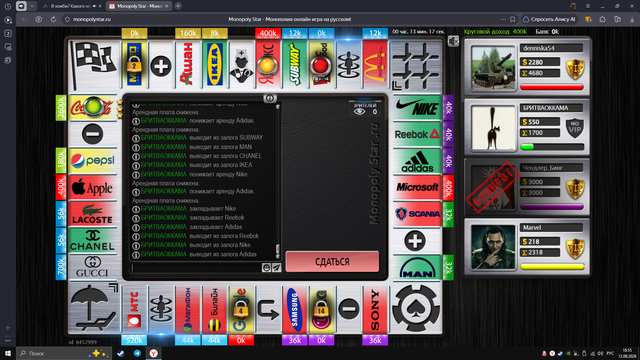Click the chat message input field

pyautogui.click(x=196, y=268)
